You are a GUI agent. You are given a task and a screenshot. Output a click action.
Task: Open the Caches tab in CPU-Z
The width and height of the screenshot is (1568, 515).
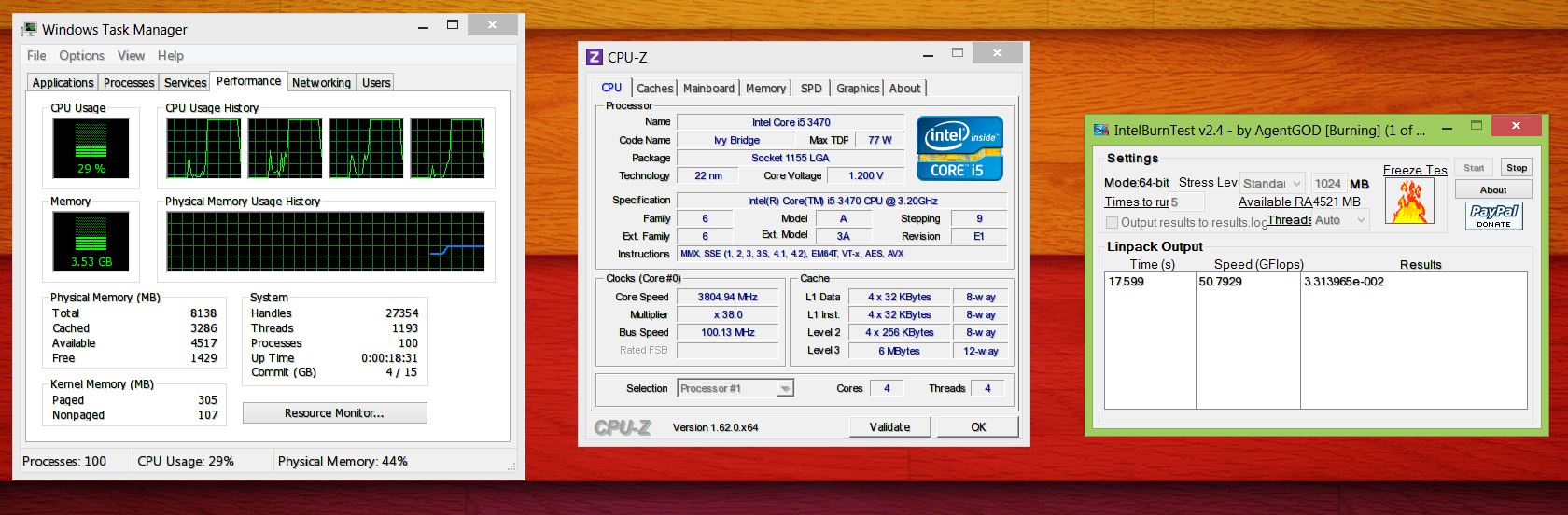(x=655, y=89)
